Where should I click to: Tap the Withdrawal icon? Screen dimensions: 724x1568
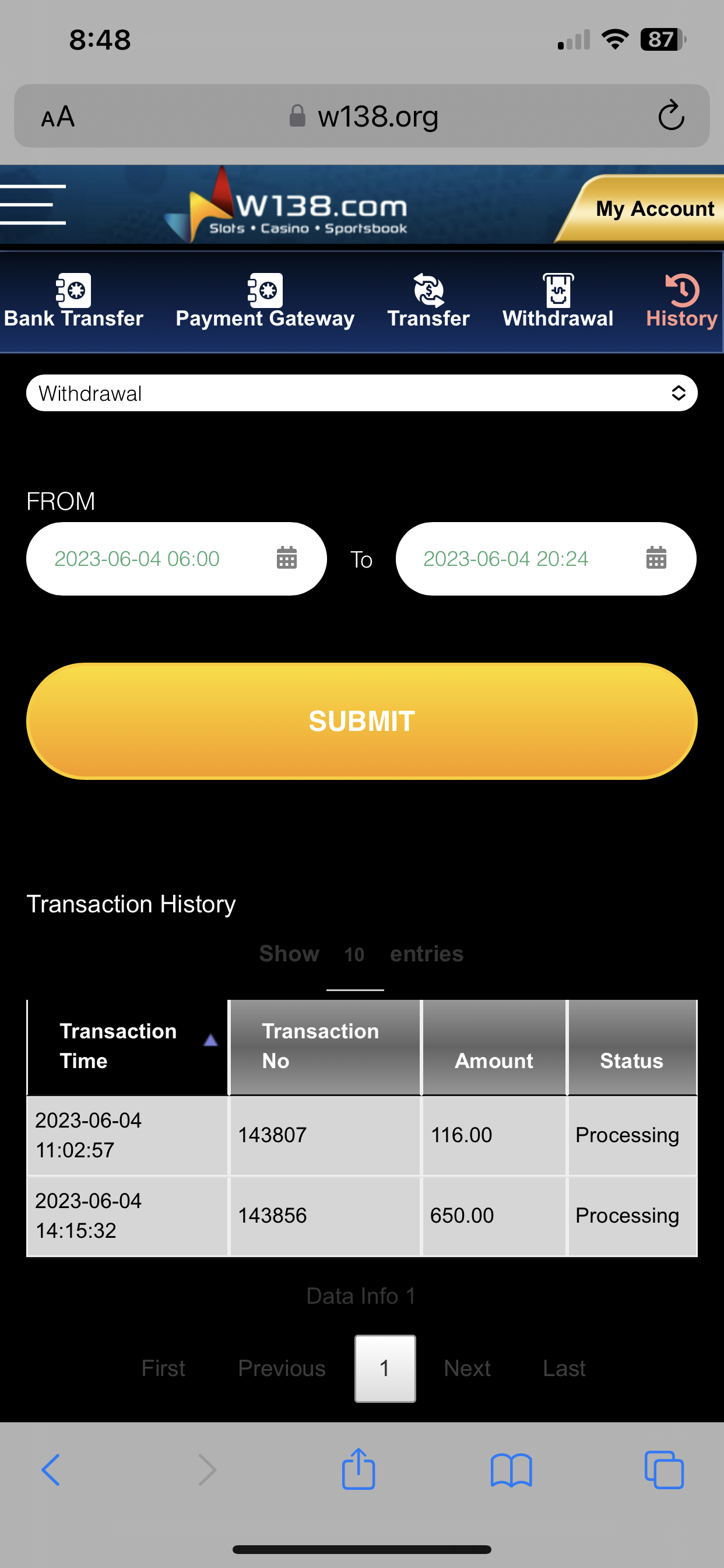pyautogui.click(x=558, y=290)
